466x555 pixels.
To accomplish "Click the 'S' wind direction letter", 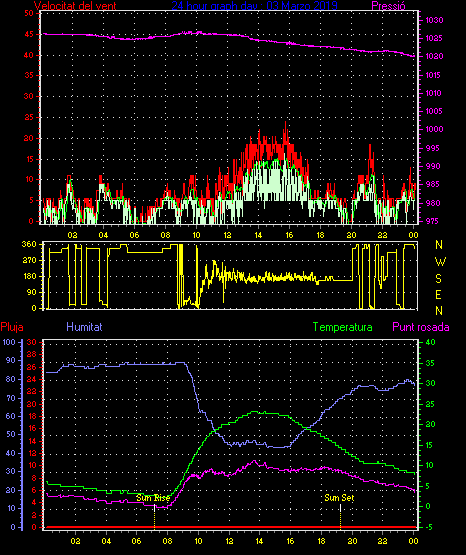I will [438, 279].
